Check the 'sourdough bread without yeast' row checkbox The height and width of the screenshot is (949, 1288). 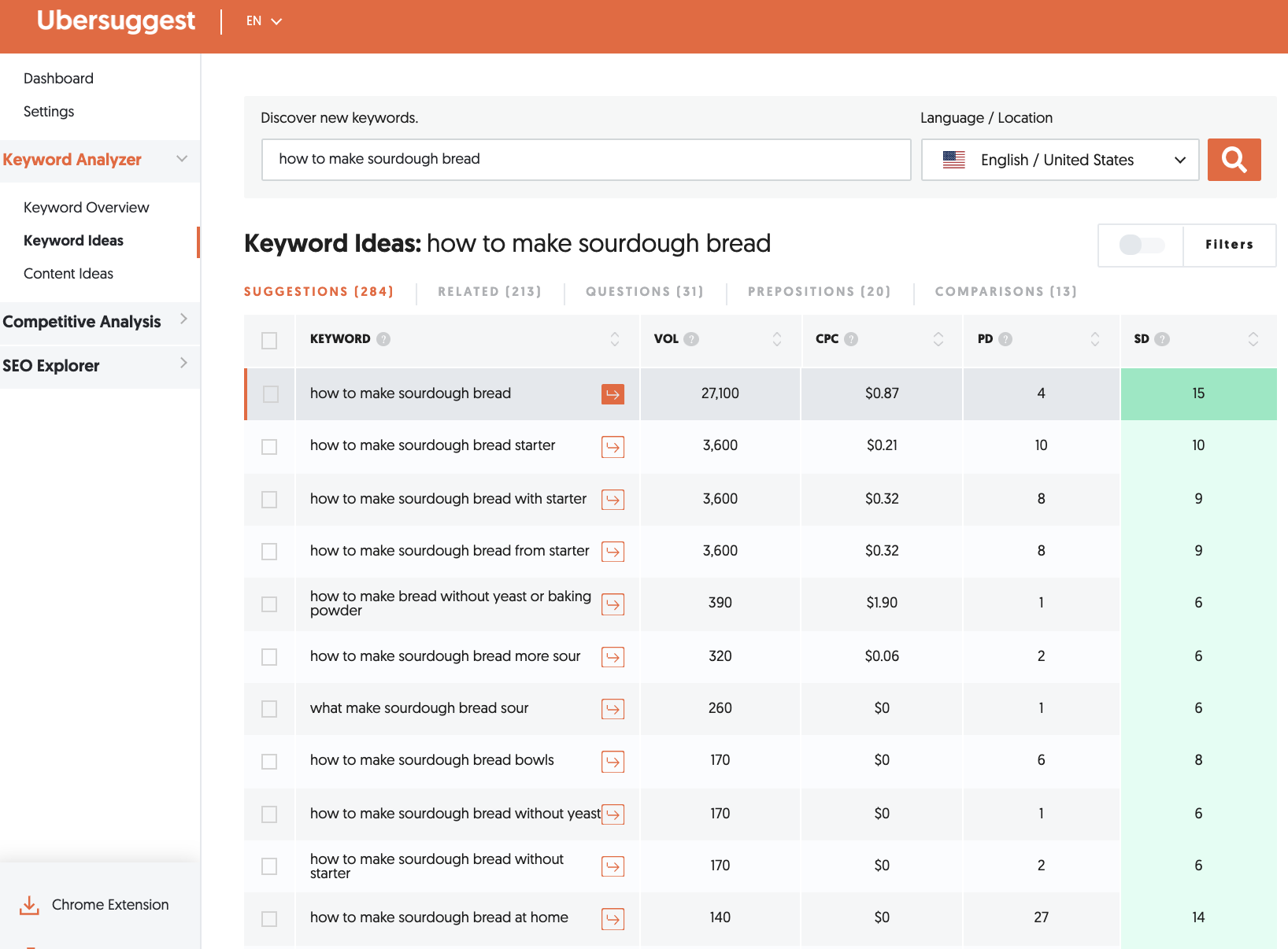pyautogui.click(x=269, y=814)
